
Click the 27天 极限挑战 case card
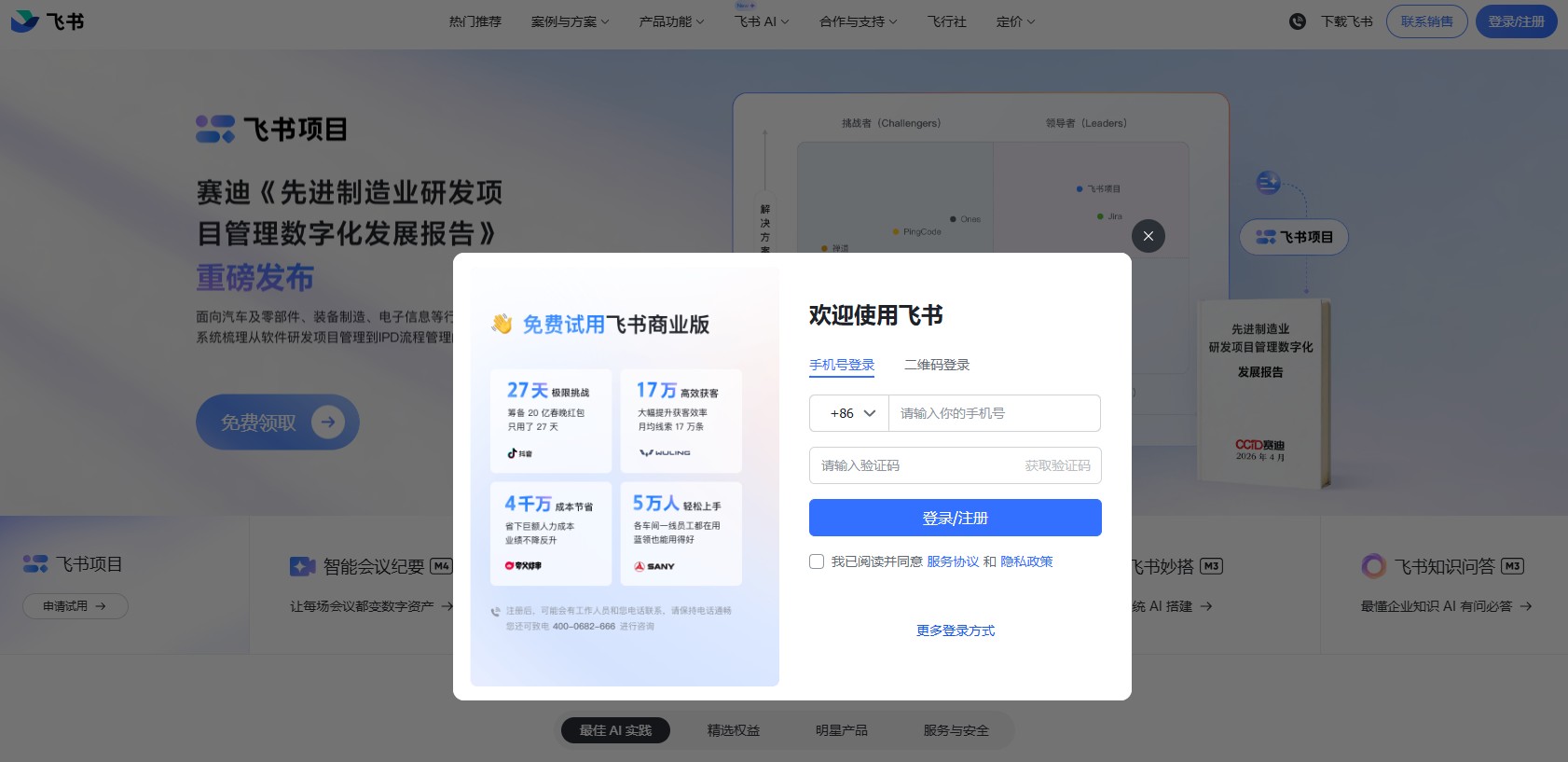[551, 421]
